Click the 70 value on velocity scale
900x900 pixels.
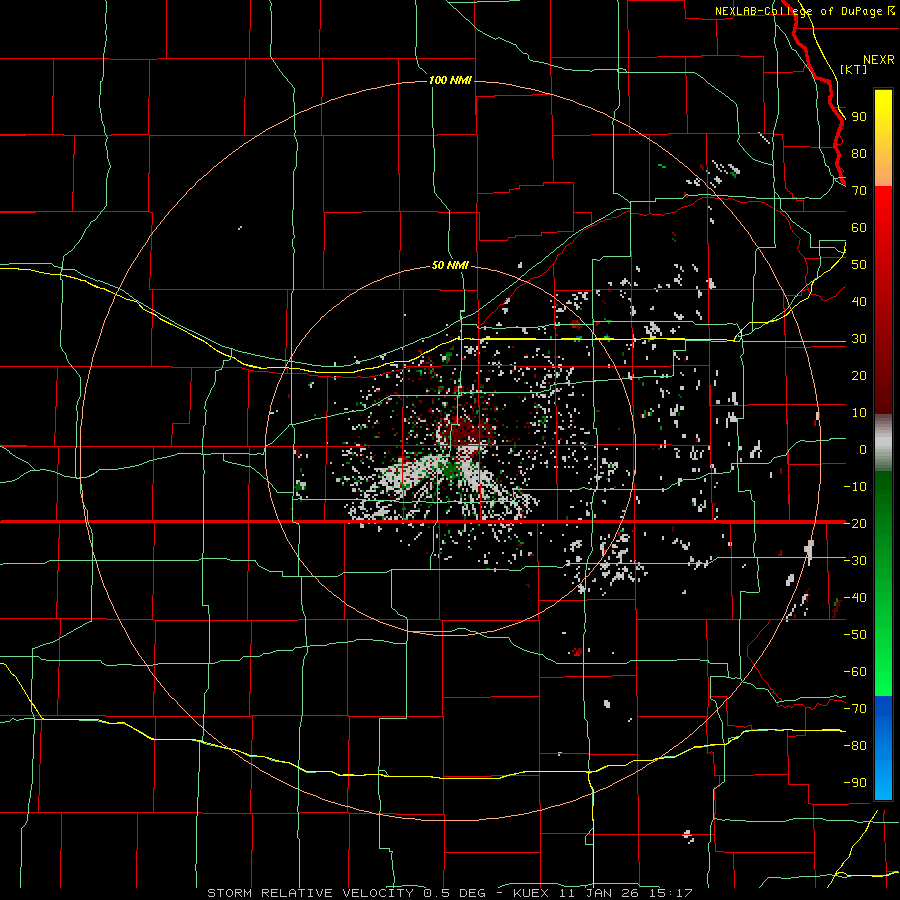coord(859,191)
